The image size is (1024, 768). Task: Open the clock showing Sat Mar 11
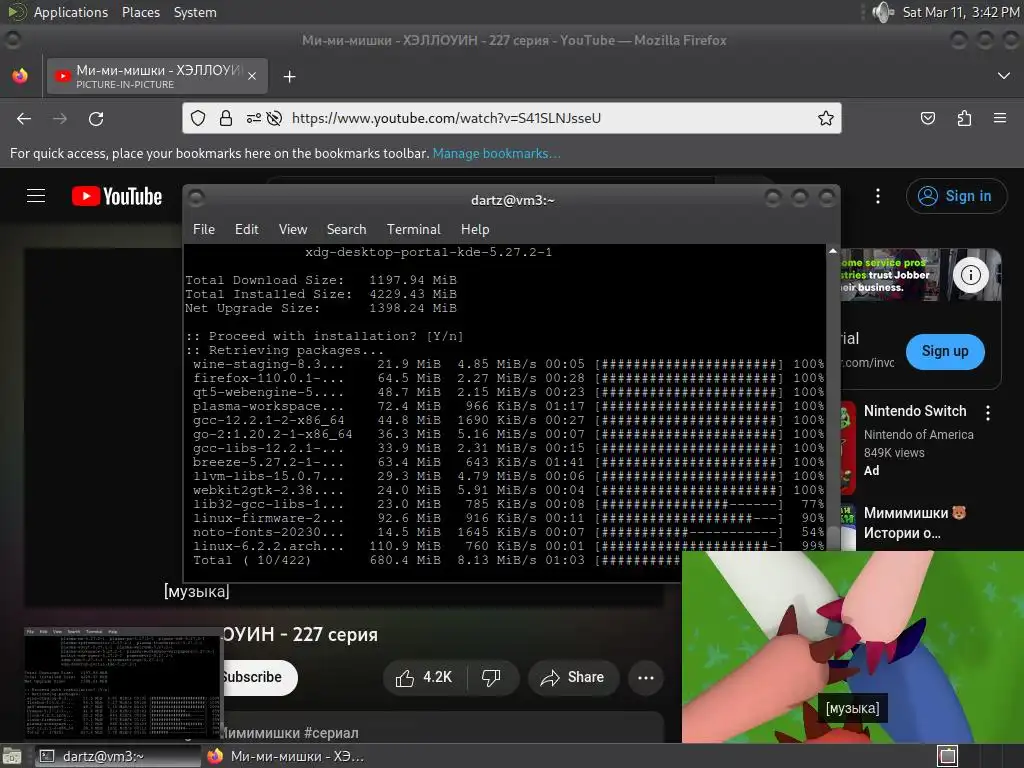[x=961, y=12]
